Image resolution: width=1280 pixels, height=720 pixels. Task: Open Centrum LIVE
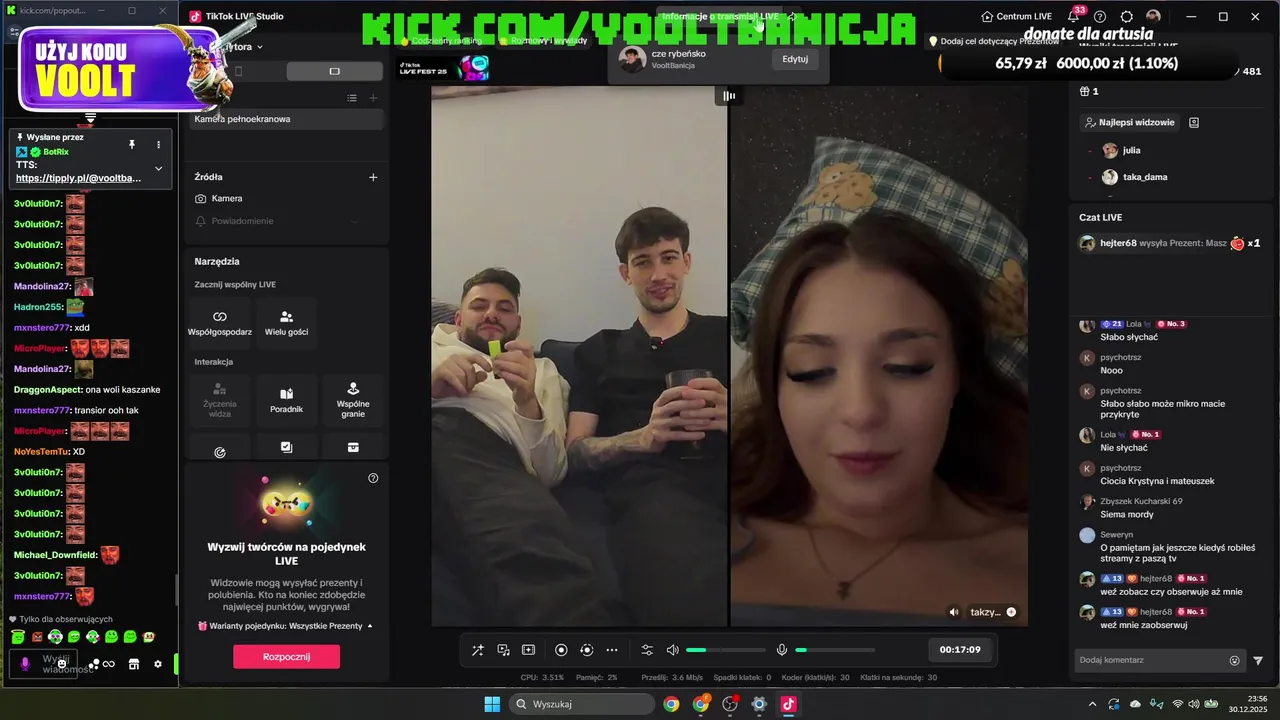pyautogui.click(x=1016, y=16)
